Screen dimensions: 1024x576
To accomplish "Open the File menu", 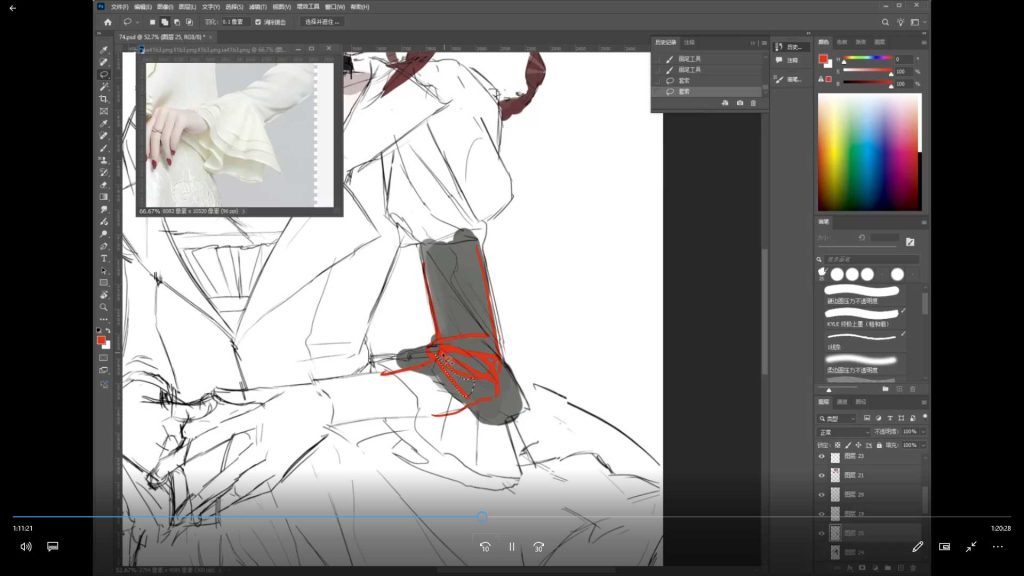I will click(x=120, y=7).
